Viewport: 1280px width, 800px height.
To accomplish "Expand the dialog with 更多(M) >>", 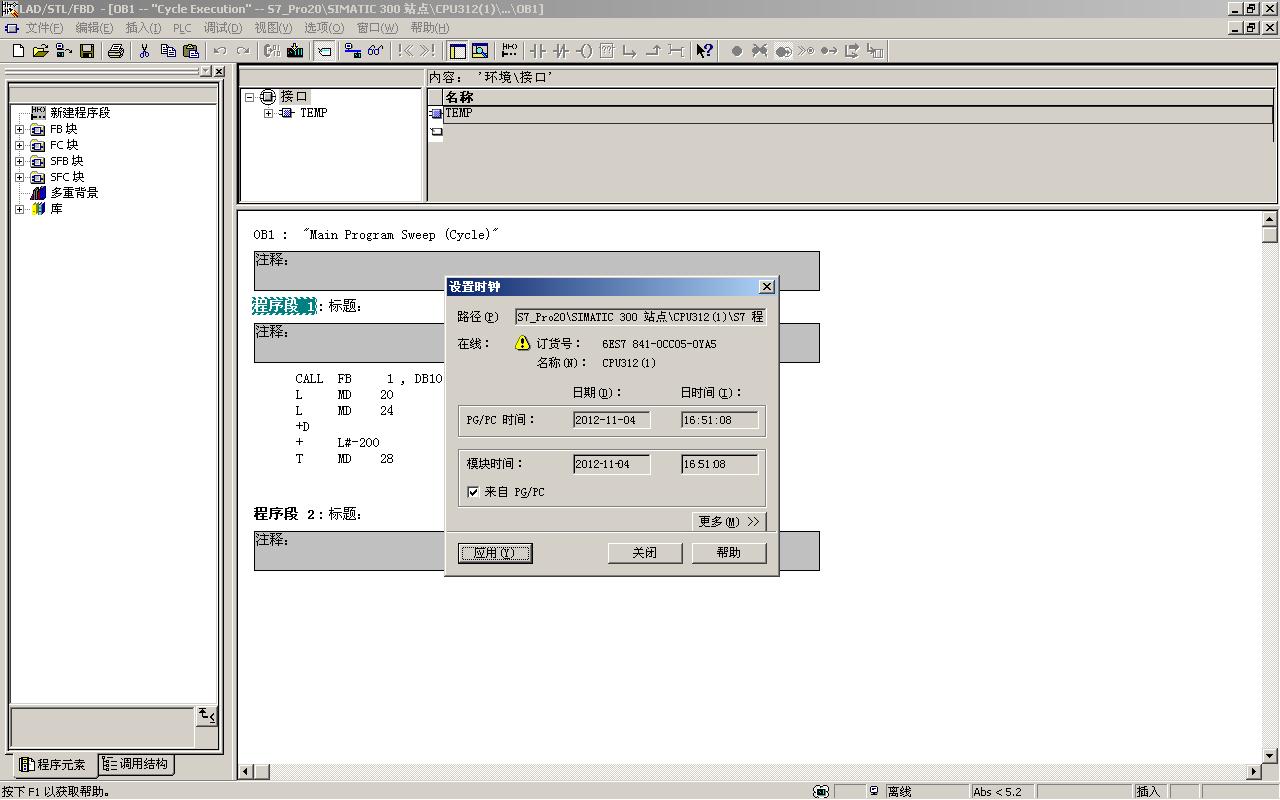I will (x=729, y=521).
